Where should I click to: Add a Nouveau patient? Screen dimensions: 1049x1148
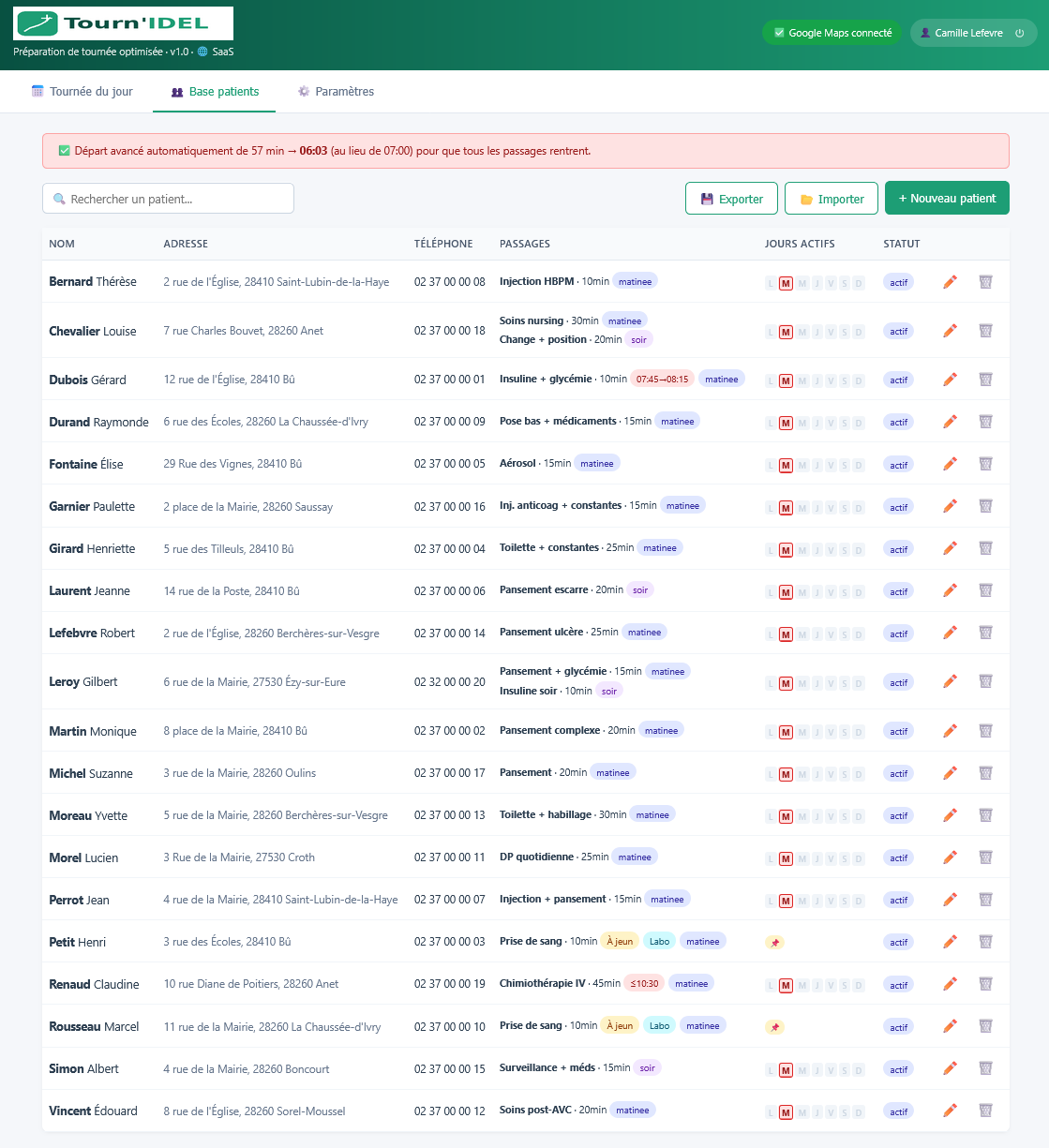pos(947,198)
